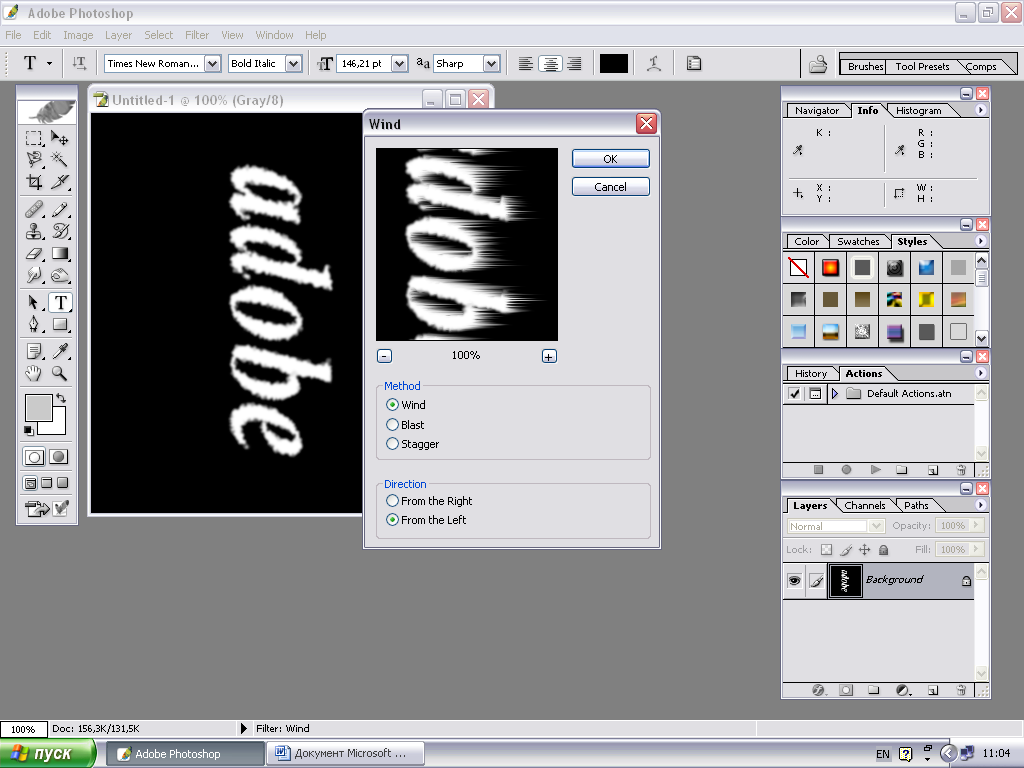This screenshot has width=1024, height=768.
Task: Select the Horizontal Type tool in toolbox
Action: coord(60,302)
